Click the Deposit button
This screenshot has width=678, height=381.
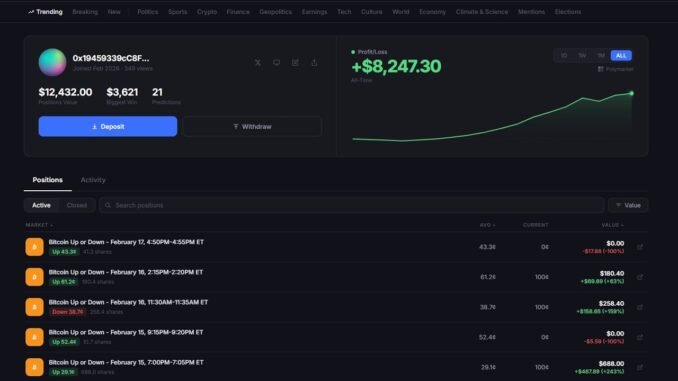[108, 126]
